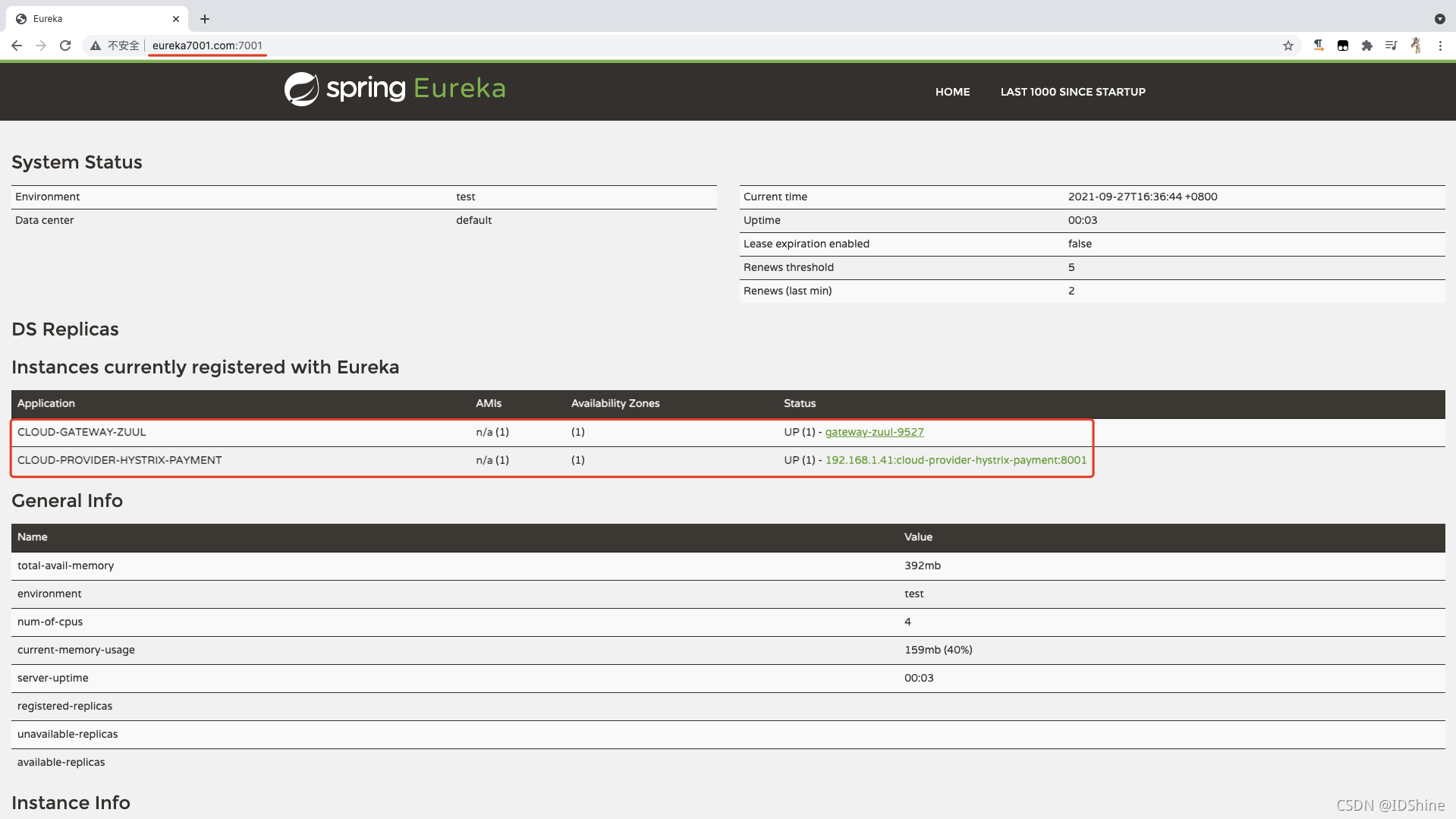Screen dimensions: 1456x819
Task: Open the extensions puzzle-piece icon
Action: coord(1367,46)
